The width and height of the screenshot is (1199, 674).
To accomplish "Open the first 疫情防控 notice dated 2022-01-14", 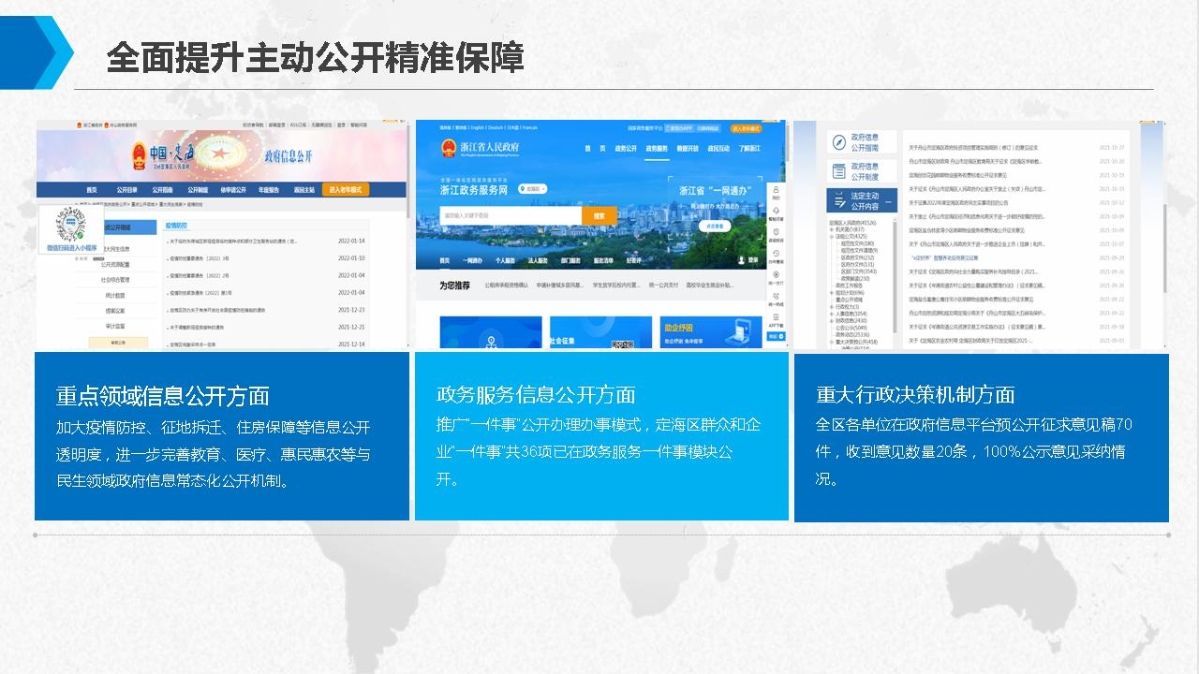I will click(235, 241).
